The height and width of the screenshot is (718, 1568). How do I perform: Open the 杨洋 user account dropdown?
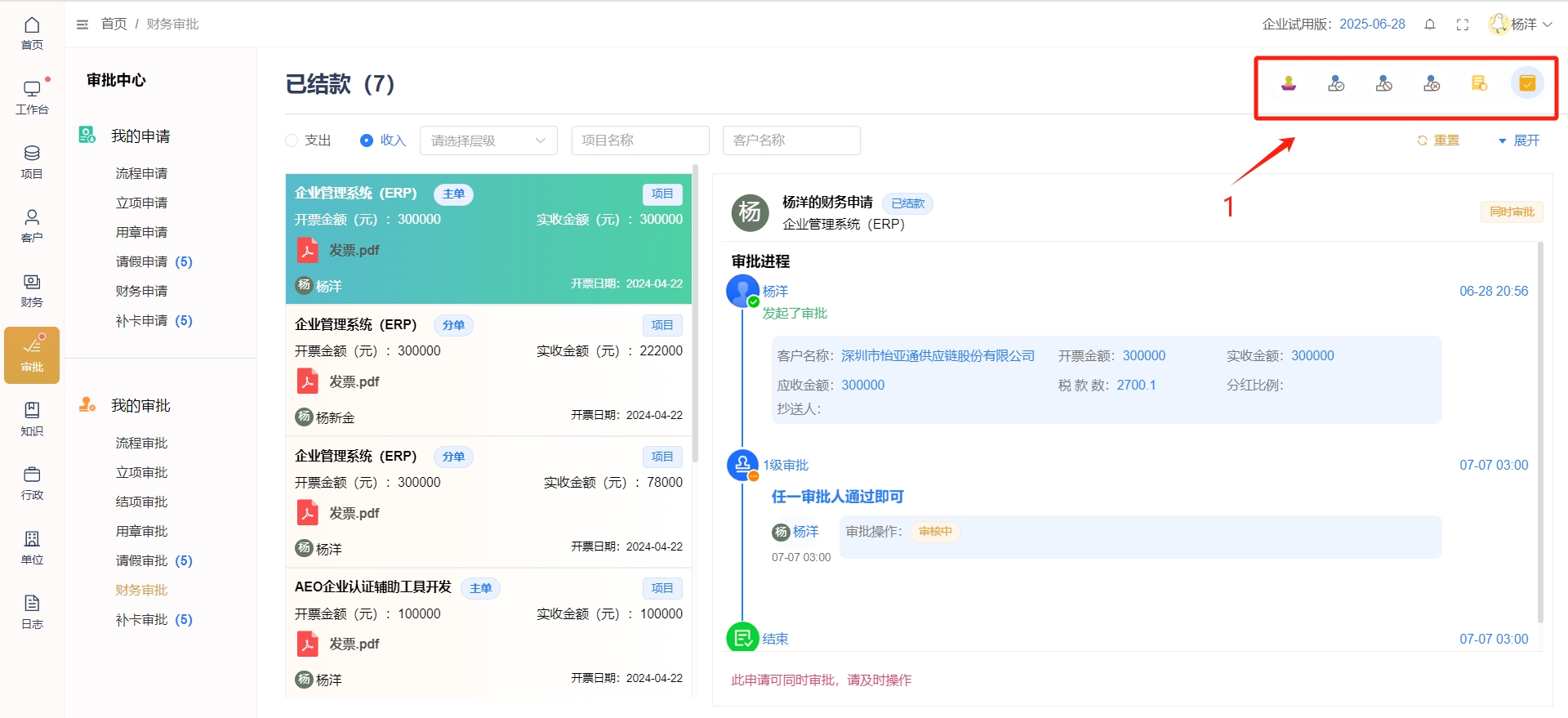pyautogui.click(x=1521, y=25)
